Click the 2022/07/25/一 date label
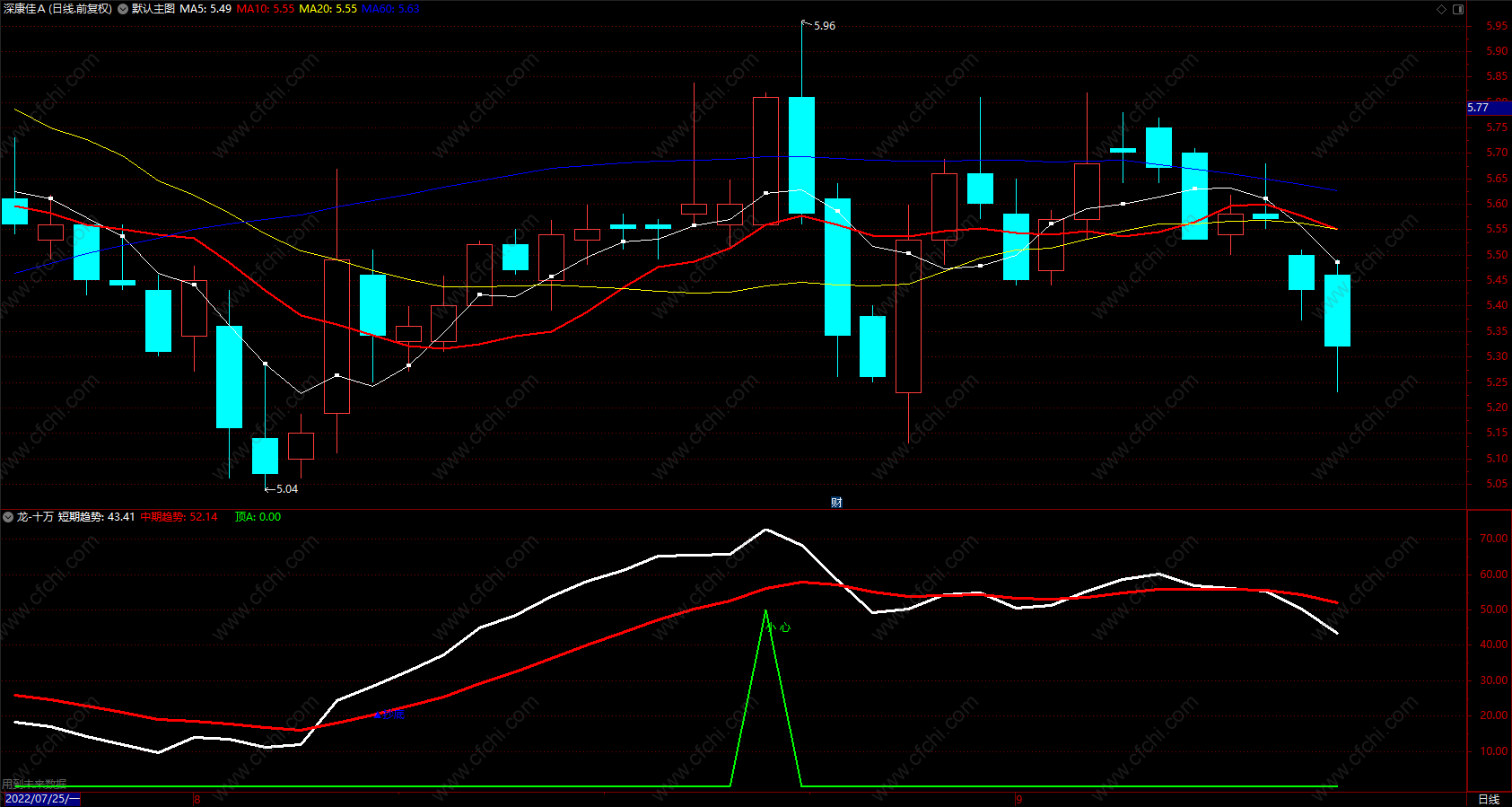 [41, 799]
